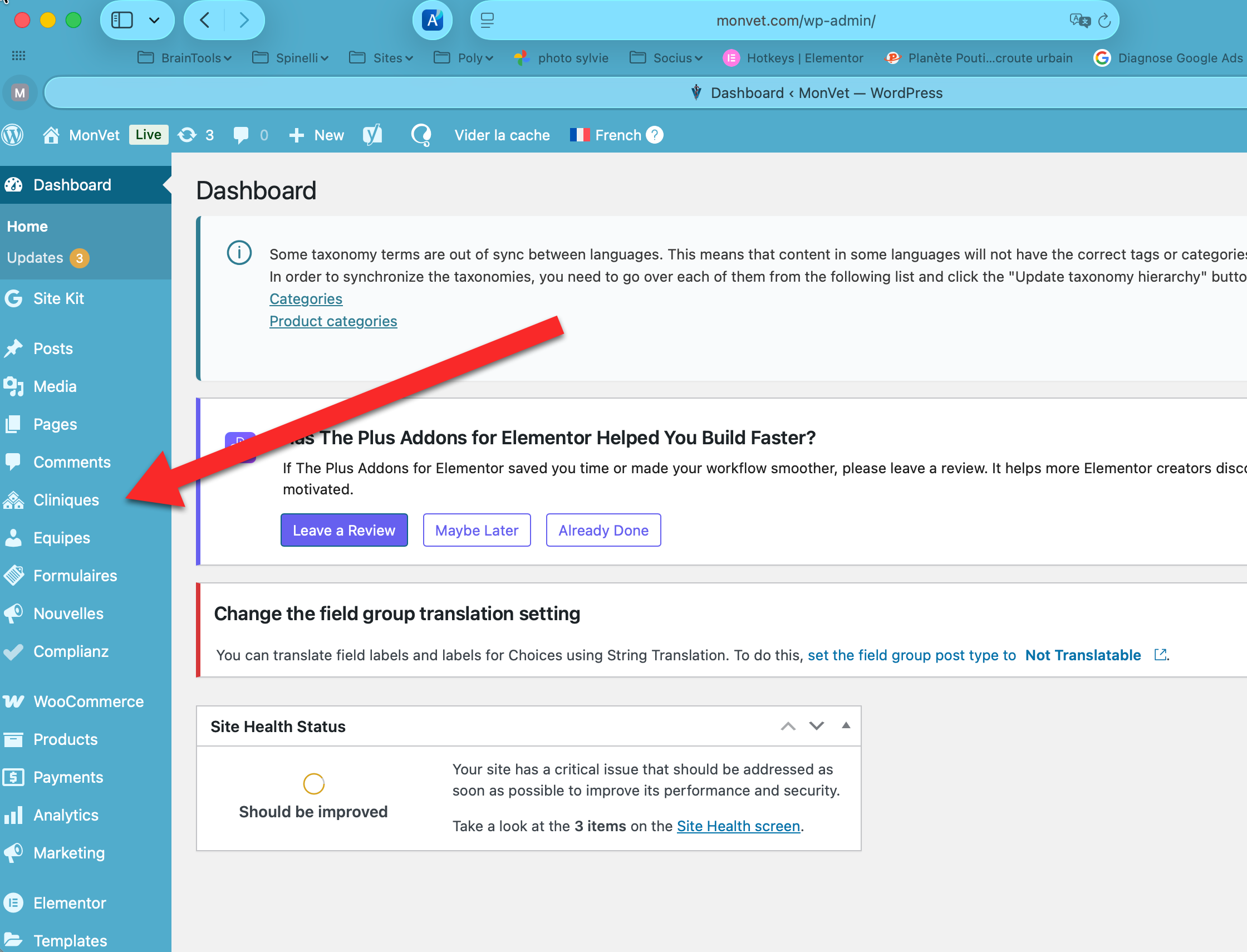Go to Updates submenu under Dashboard
1247x952 pixels.
35,258
